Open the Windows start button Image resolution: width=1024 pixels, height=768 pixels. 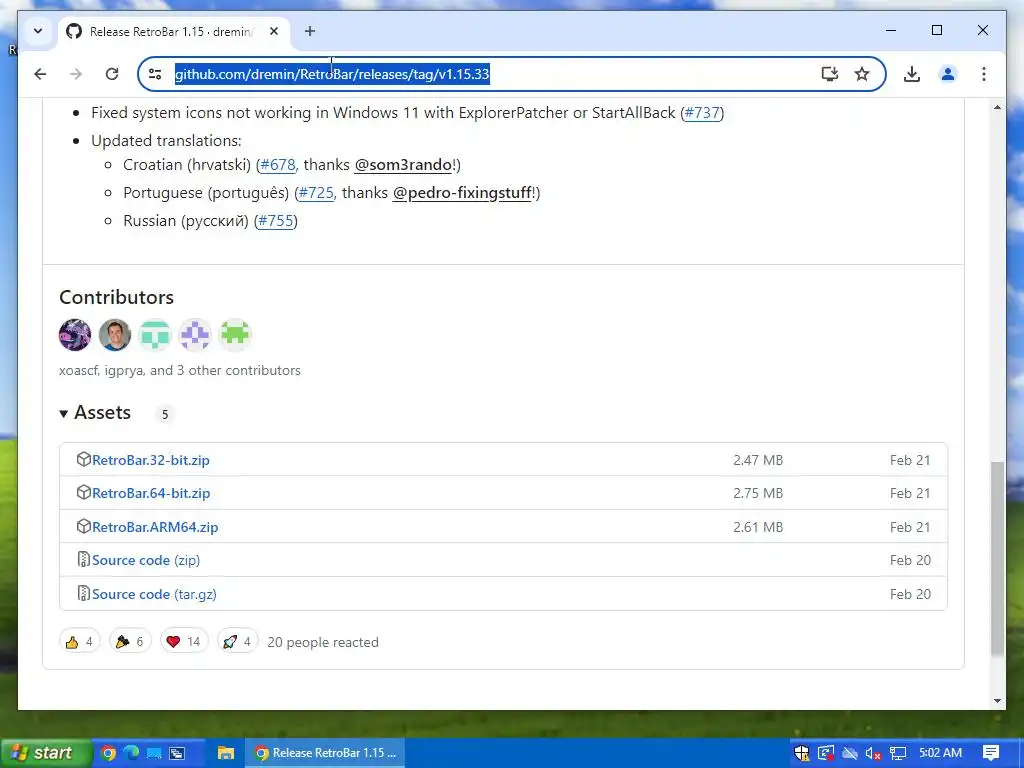tap(44, 753)
